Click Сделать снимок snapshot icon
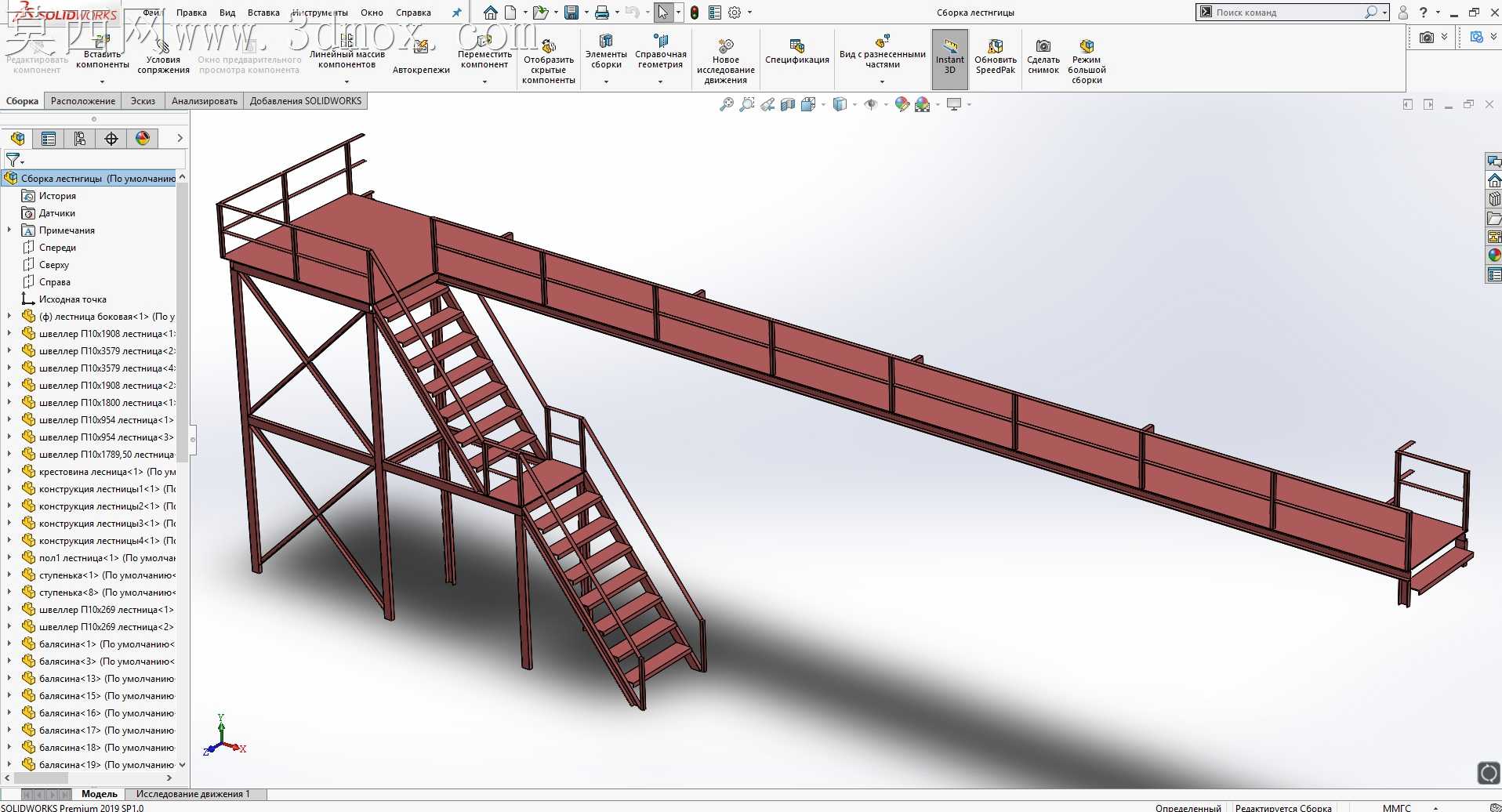The width and height of the screenshot is (1502, 812). click(x=1043, y=57)
